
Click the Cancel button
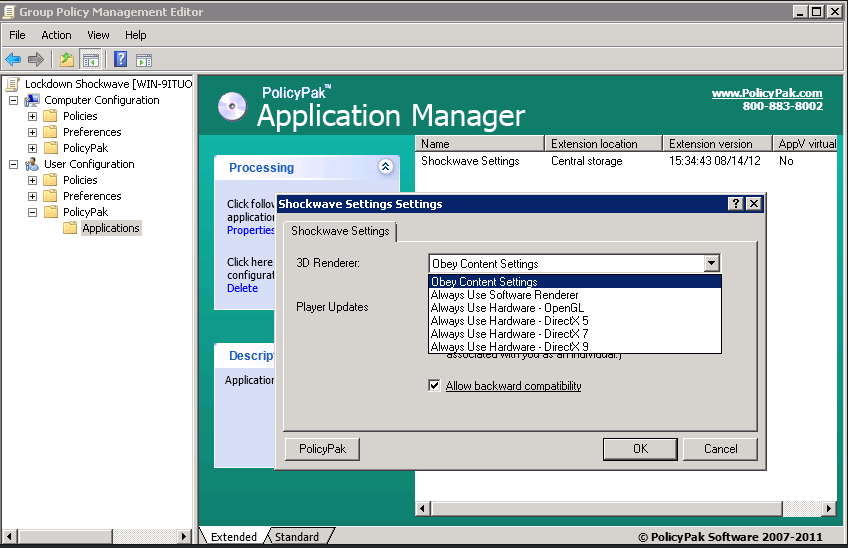click(720, 449)
